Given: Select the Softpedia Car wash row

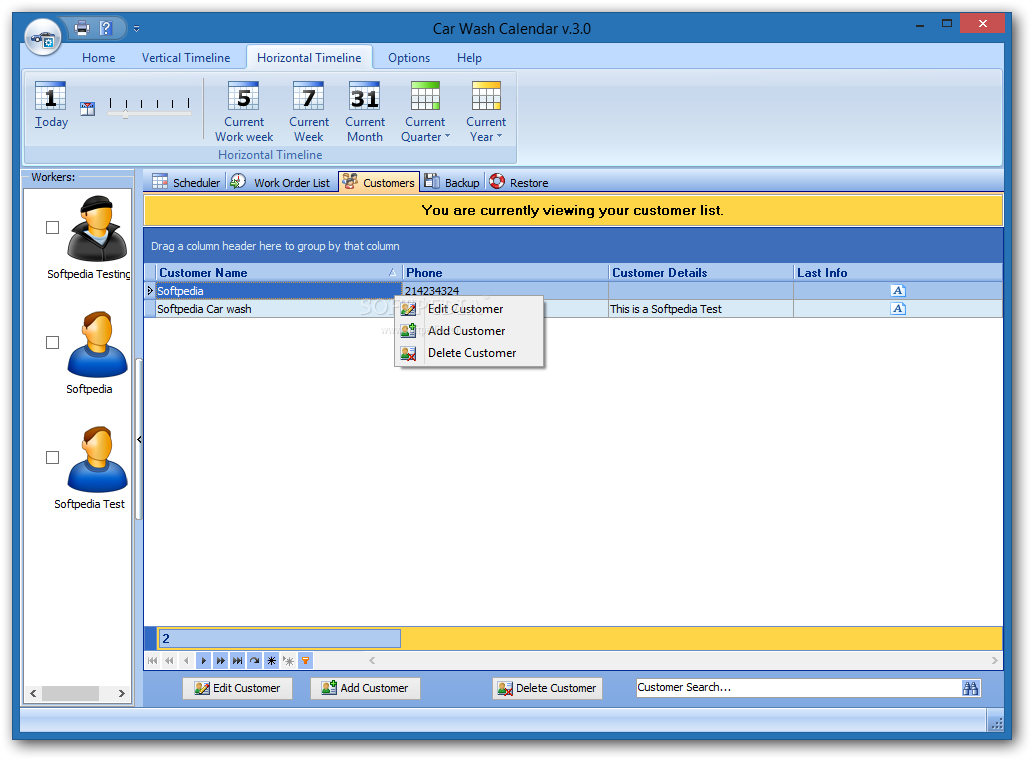Looking at the screenshot, I should click(x=573, y=309).
